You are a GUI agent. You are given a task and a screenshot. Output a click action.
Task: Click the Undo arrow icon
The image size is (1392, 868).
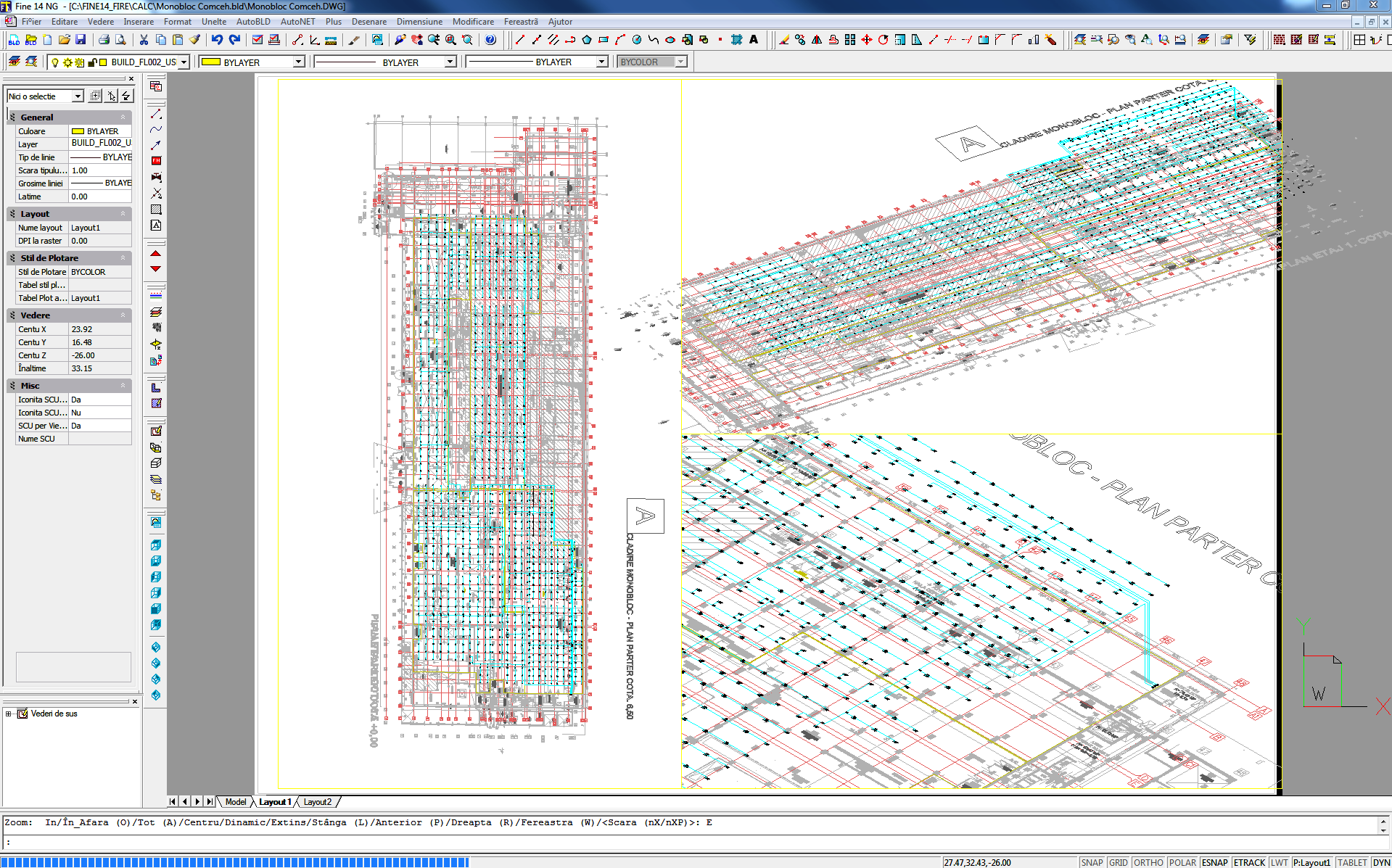tap(217, 40)
